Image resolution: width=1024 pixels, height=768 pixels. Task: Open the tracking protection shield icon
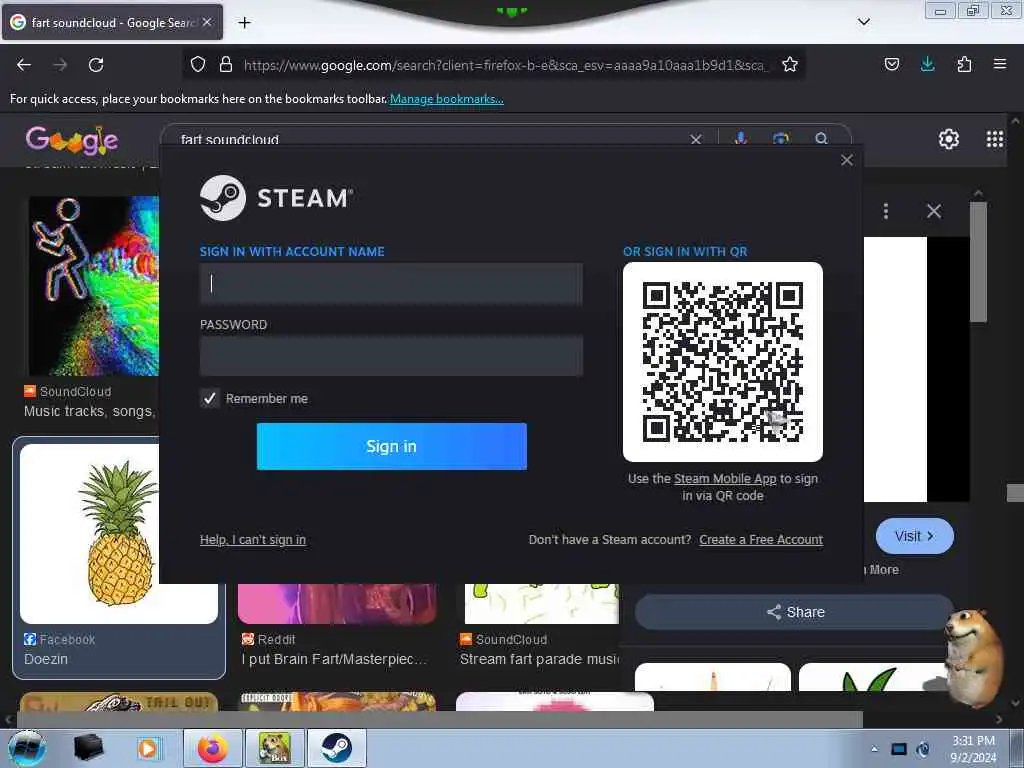pos(198,64)
